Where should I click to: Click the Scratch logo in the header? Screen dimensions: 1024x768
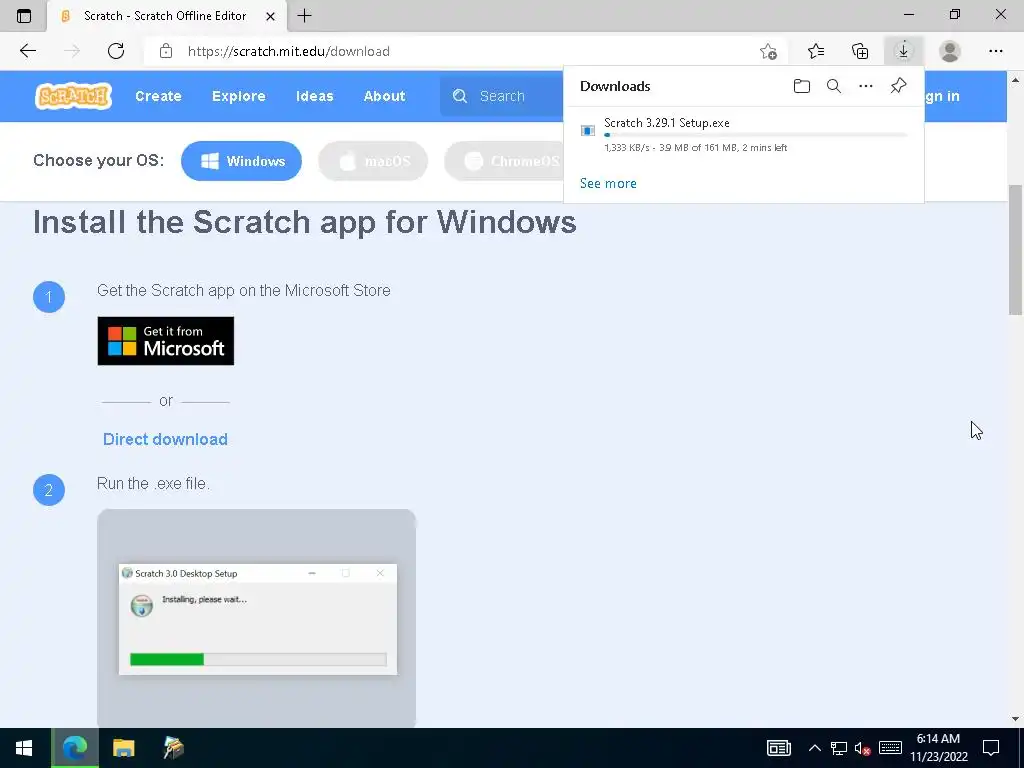(x=73, y=96)
